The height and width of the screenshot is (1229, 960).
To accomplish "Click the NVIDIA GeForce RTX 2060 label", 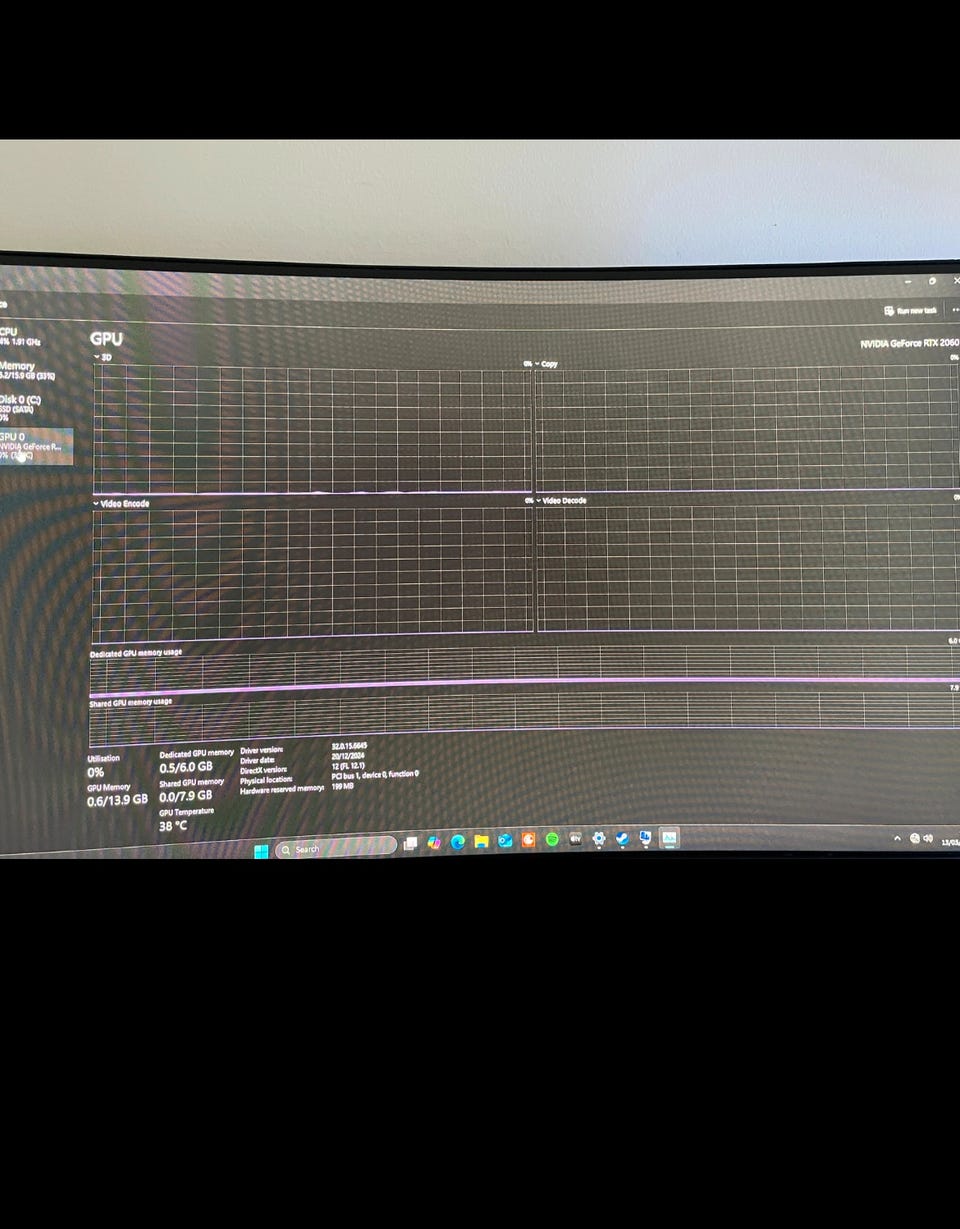I will point(909,344).
